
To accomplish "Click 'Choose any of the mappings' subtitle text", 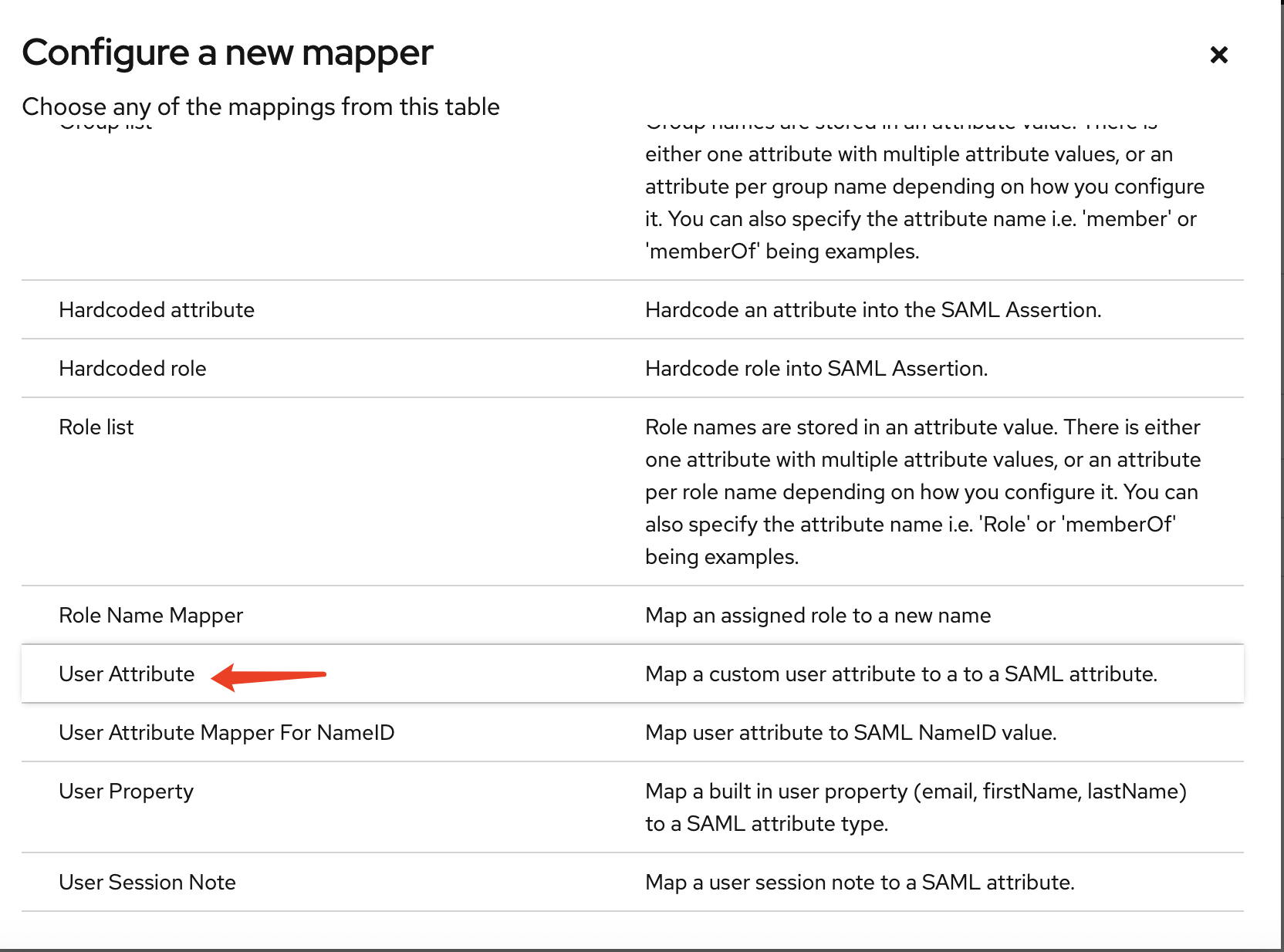I will click(x=261, y=106).
